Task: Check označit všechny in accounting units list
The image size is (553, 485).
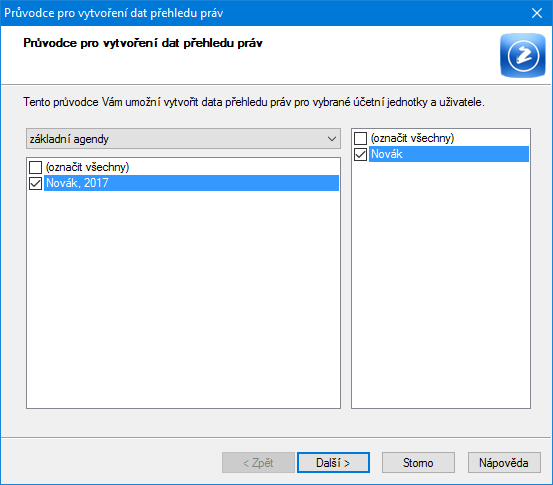Action: (x=35, y=167)
